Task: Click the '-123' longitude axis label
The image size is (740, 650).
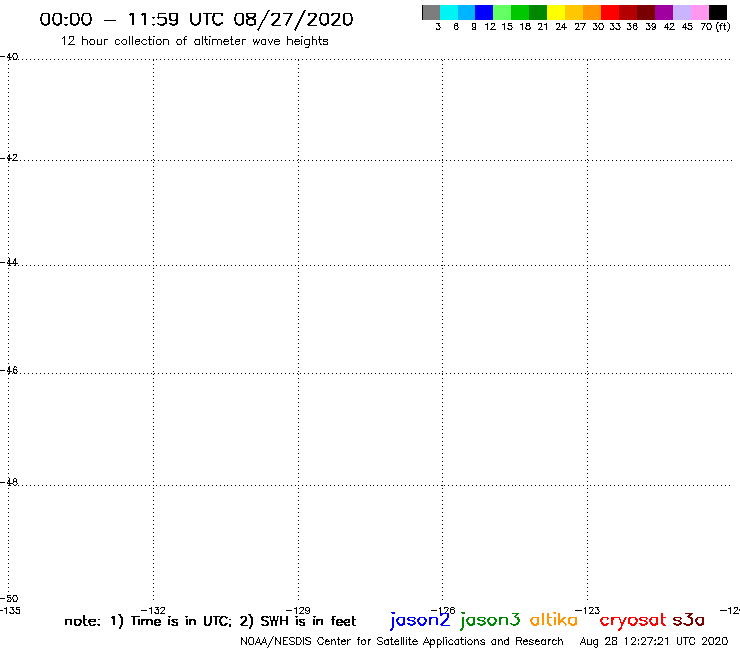Action: pyautogui.click(x=588, y=610)
